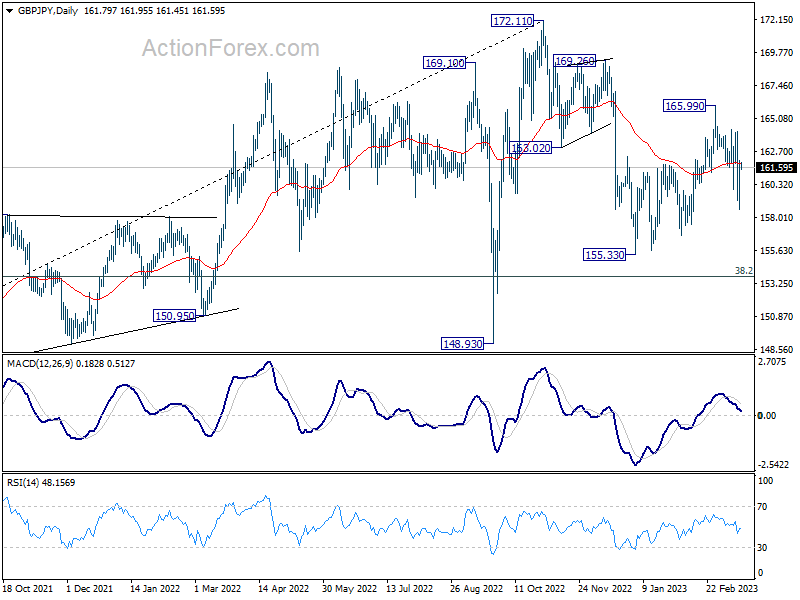Image resolution: width=800 pixels, height=600 pixels.
Task: Click the RSI(14) 48.1569 indicator title
Action: [x=41, y=482]
